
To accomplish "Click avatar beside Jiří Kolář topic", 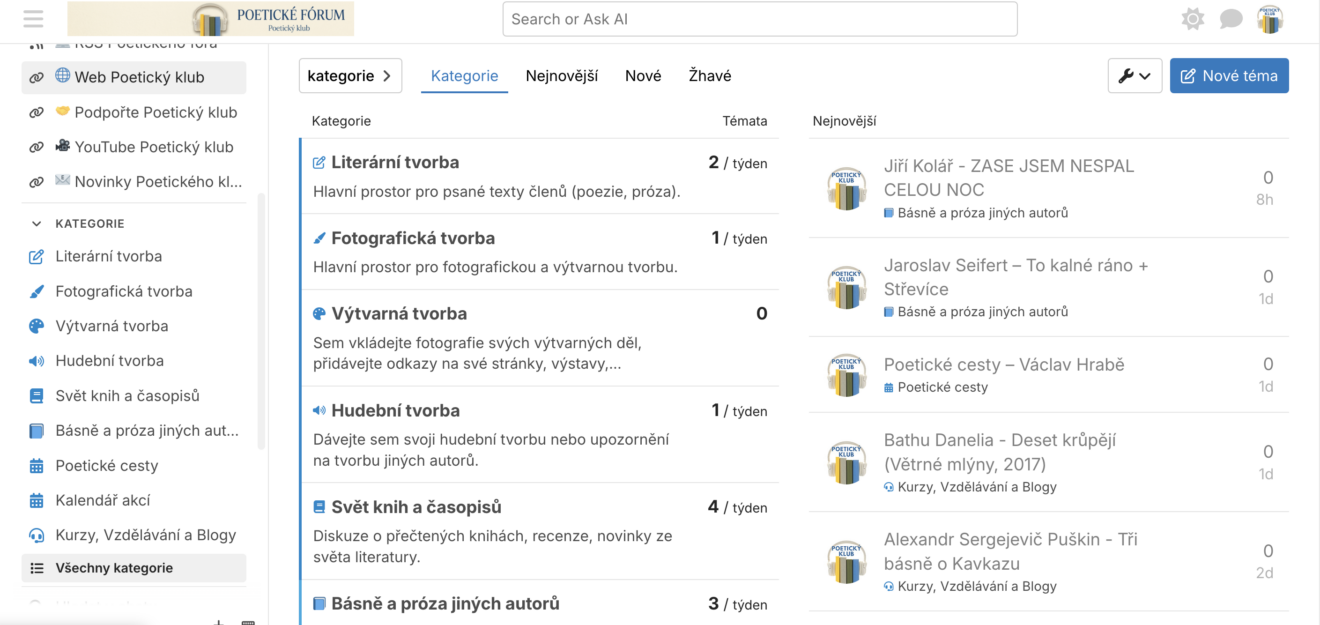I will (847, 188).
